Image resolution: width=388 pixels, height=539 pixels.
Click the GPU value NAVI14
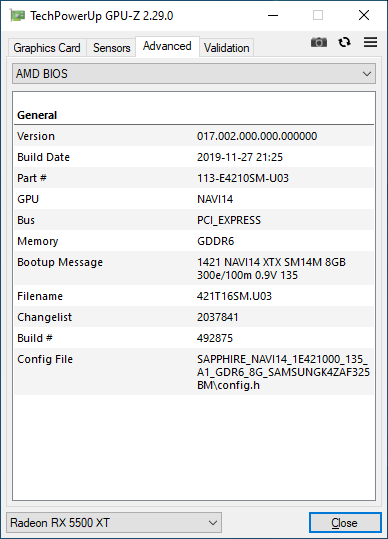(x=215, y=199)
